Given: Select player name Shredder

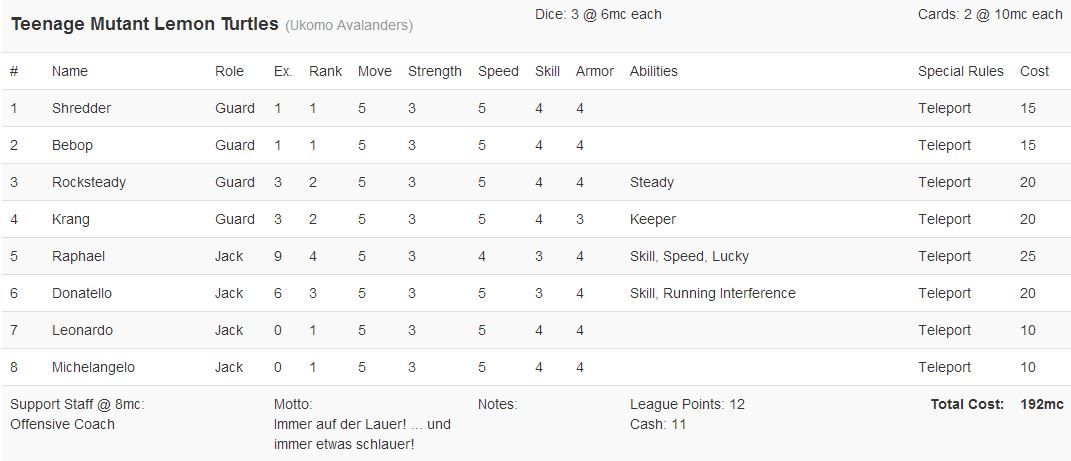Looking at the screenshot, I should (81, 108).
